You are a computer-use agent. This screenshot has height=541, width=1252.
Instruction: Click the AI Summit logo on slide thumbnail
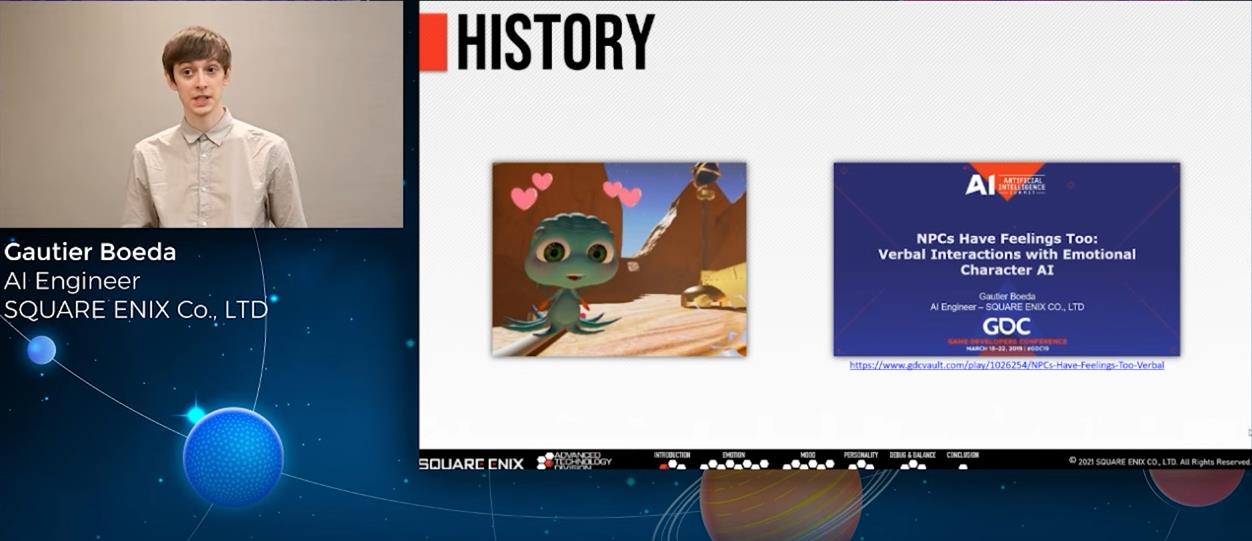click(1005, 184)
